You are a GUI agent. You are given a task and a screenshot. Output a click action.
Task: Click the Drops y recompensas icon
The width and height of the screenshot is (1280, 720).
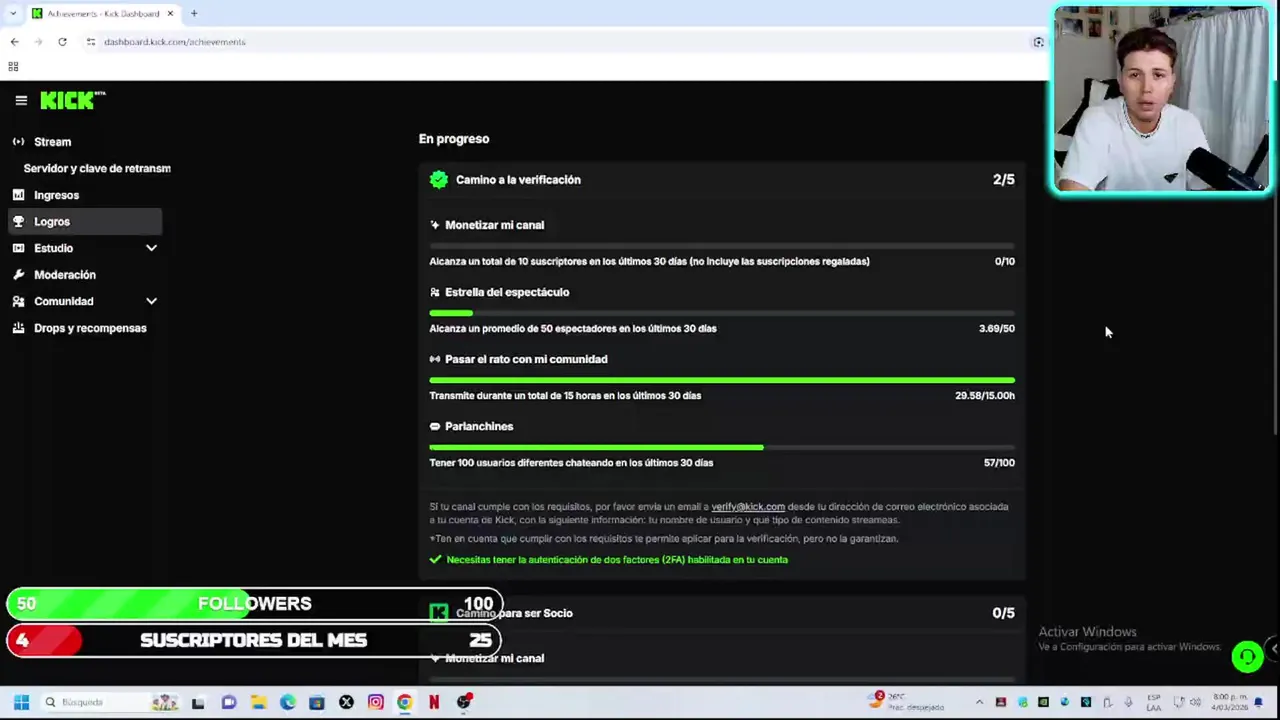[18, 328]
